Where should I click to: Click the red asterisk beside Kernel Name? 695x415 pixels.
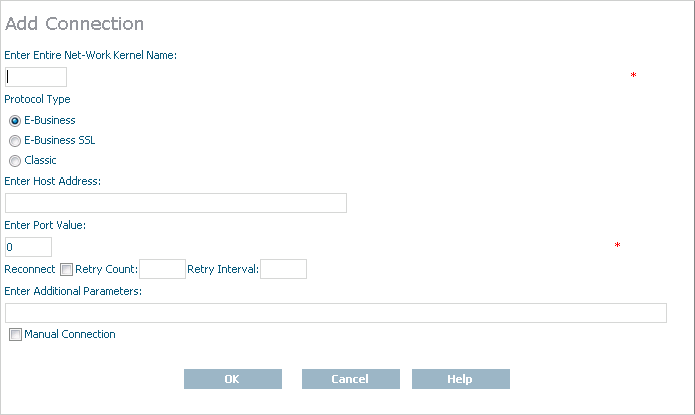633,77
